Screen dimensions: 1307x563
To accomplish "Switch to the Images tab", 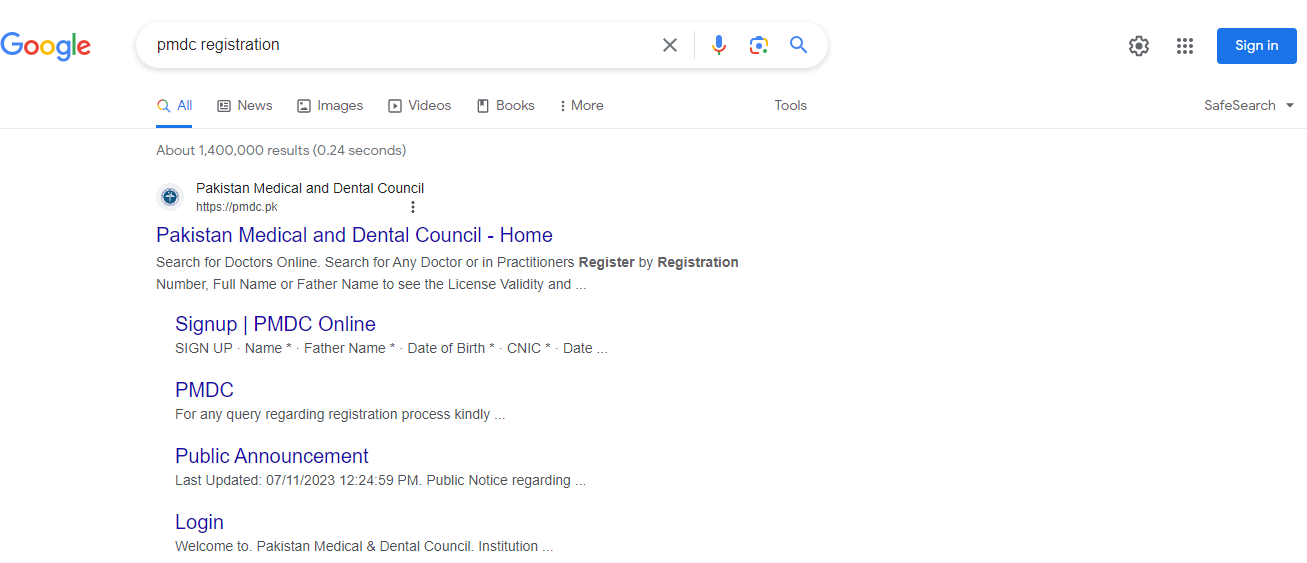I will (x=330, y=105).
